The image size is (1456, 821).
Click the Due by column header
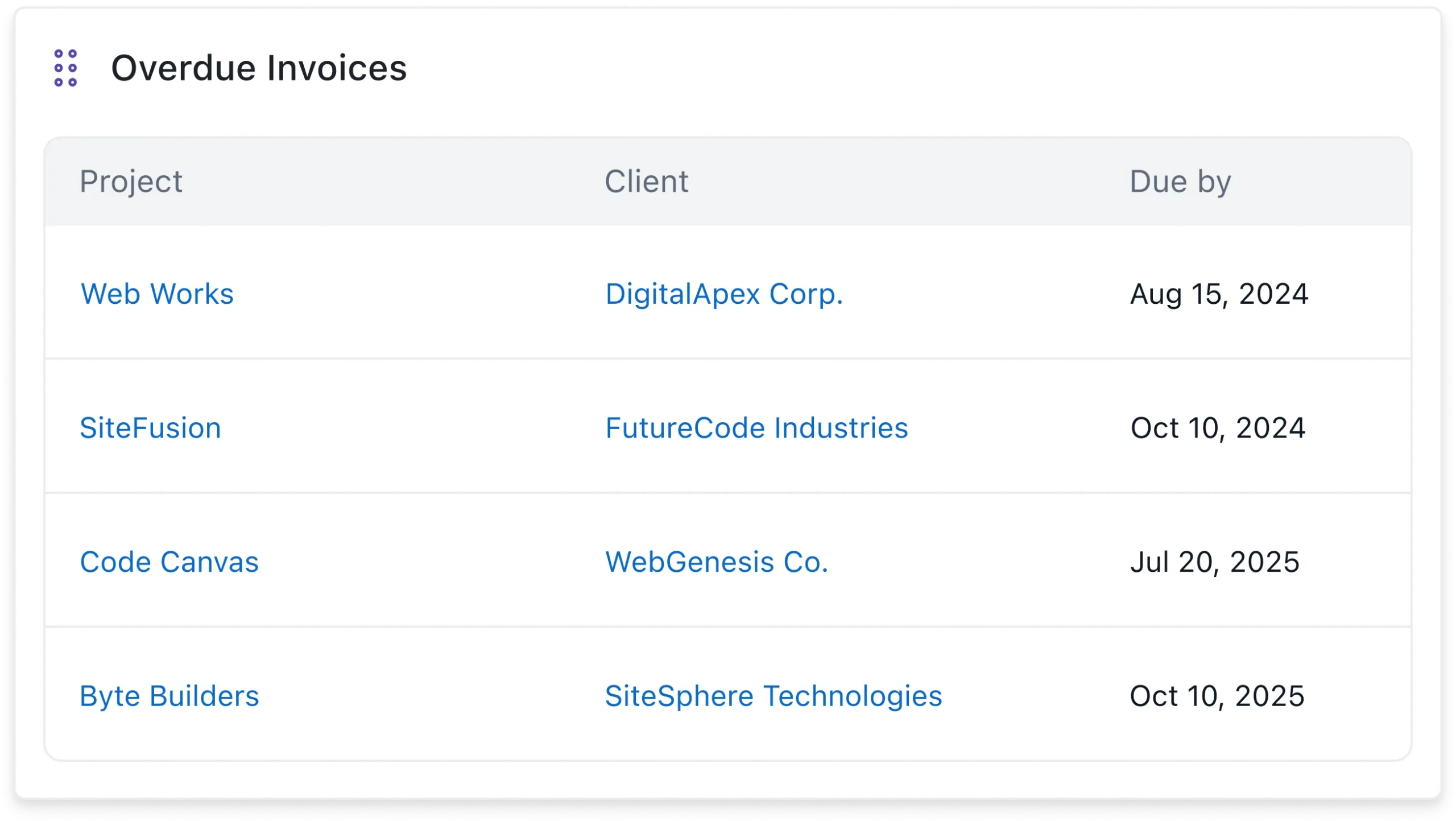[x=1180, y=181]
